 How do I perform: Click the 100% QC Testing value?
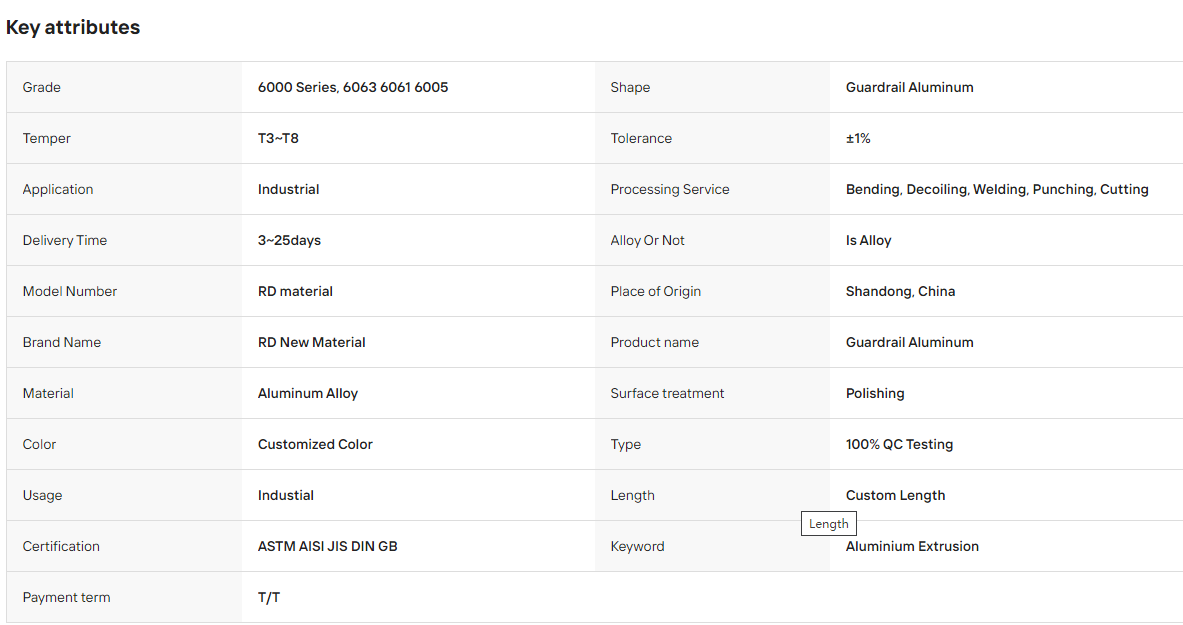[899, 444]
